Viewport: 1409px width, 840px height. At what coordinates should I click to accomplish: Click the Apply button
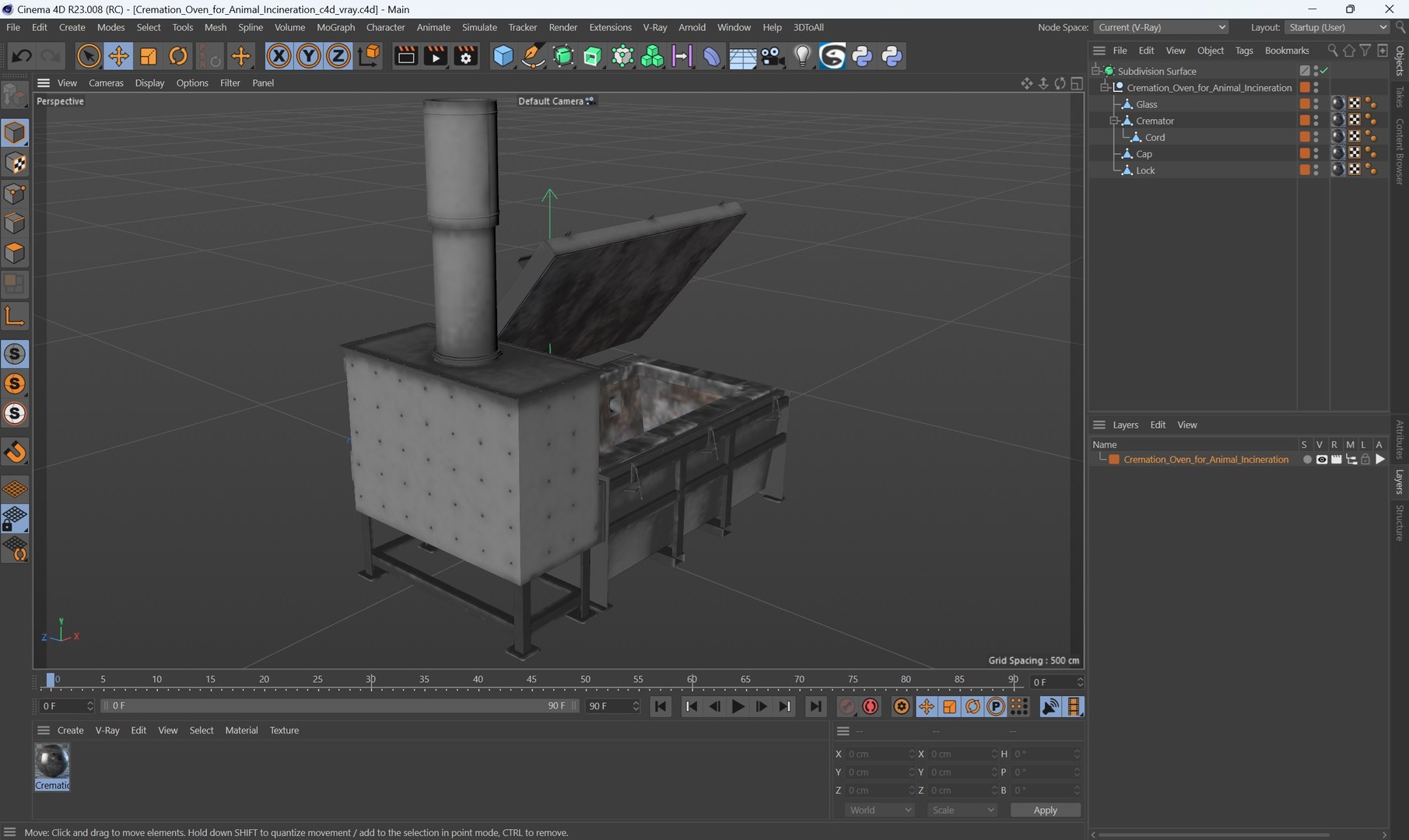pos(1045,810)
